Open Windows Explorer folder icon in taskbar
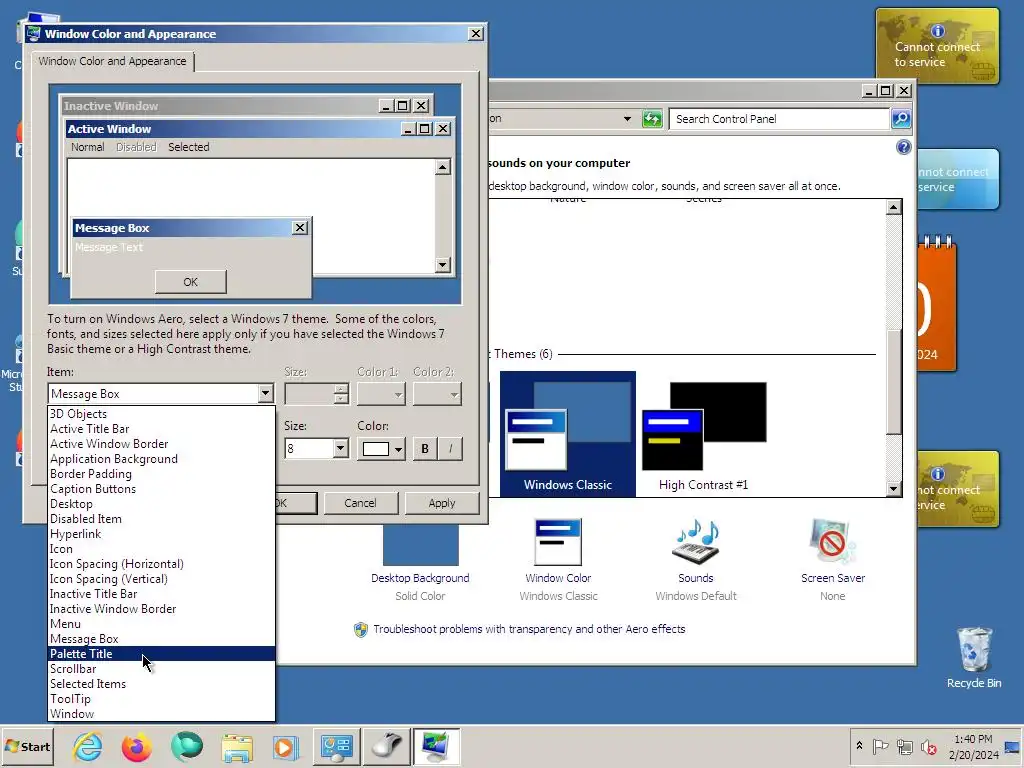 tap(237, 747)
